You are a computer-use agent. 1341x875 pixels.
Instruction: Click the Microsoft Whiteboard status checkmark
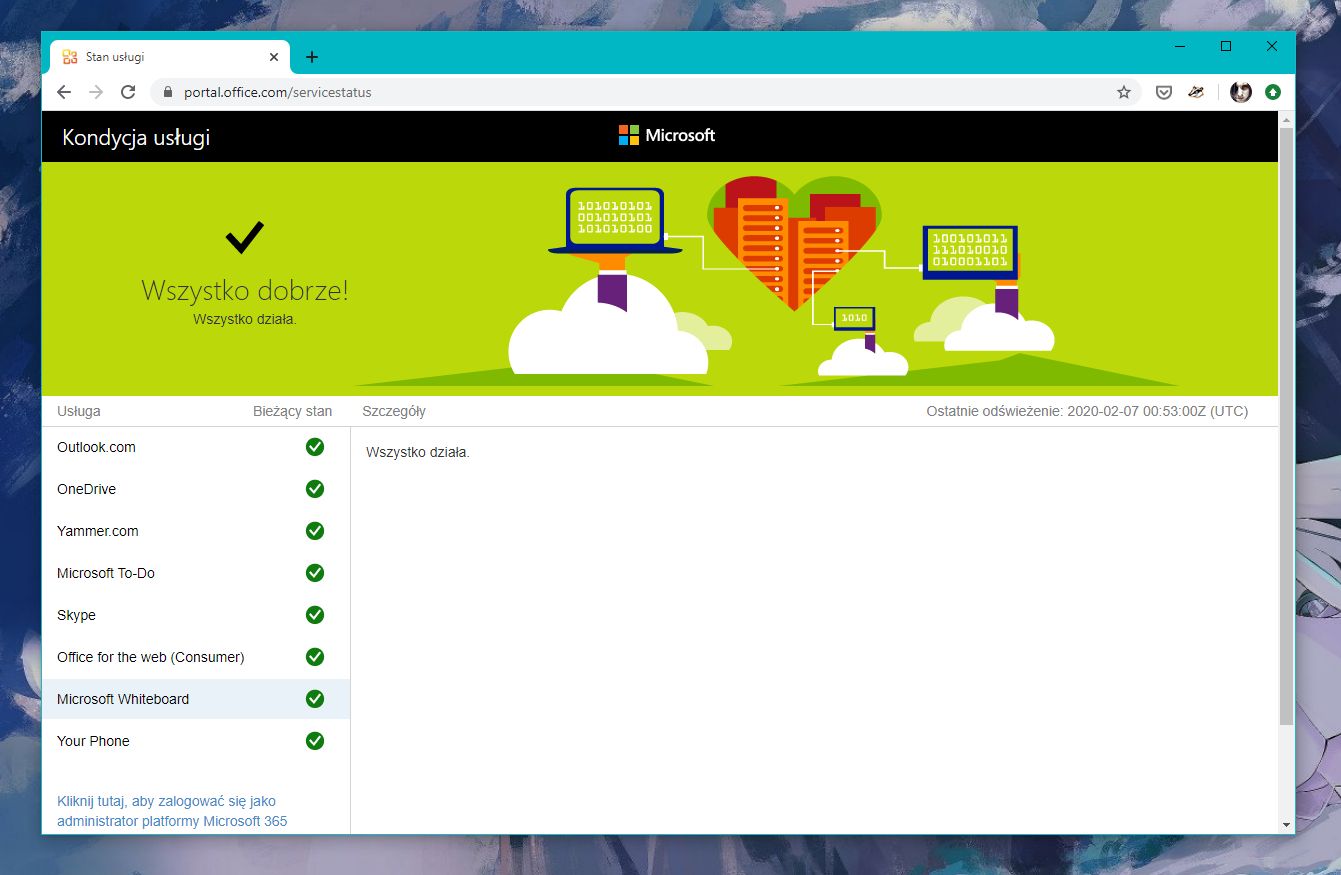[315, 699]
